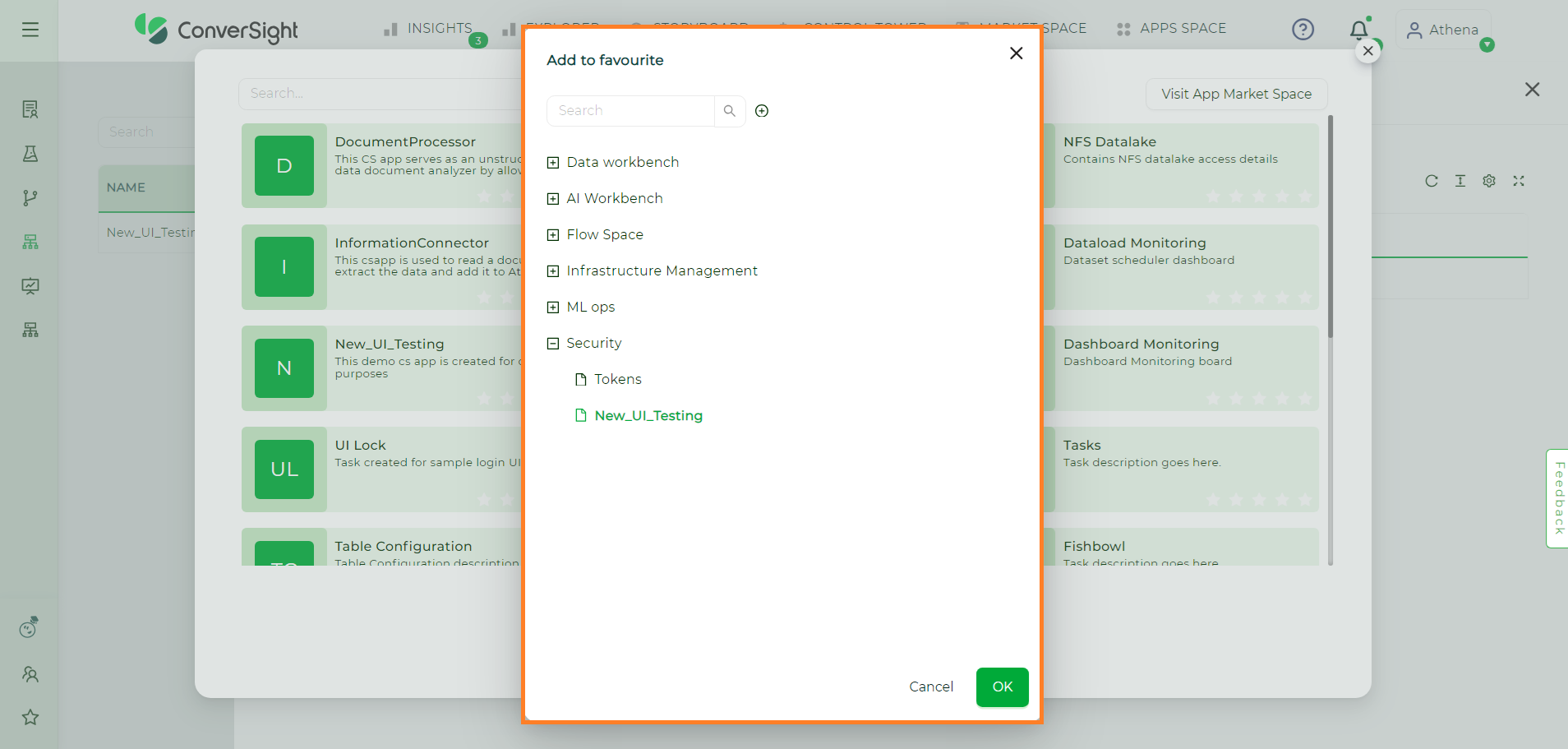Click the apps popup vertical scrollbar

tap(1330, 227)
